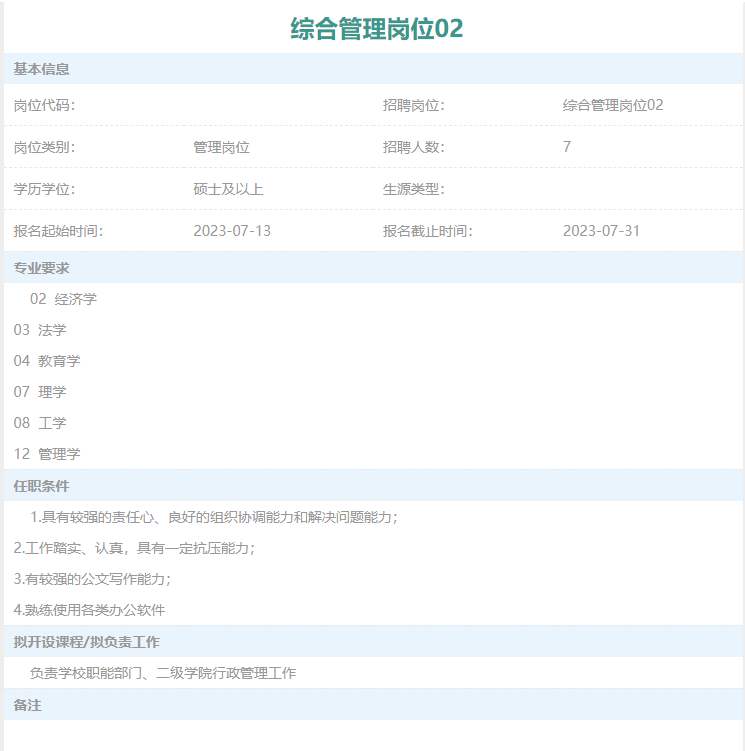Screen dimensions: 745x751
Task: Select the recruitment count 7
Action: (567, 147)
